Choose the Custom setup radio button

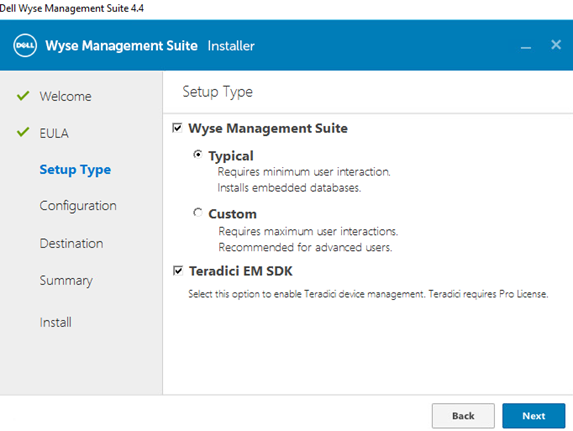[x=198, y=212]
